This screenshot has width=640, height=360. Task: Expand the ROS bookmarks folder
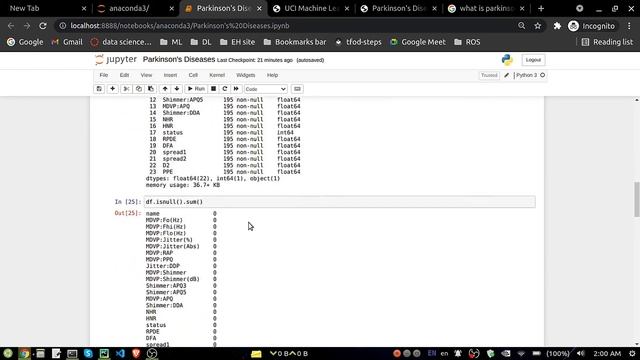[x=467, y=42]
